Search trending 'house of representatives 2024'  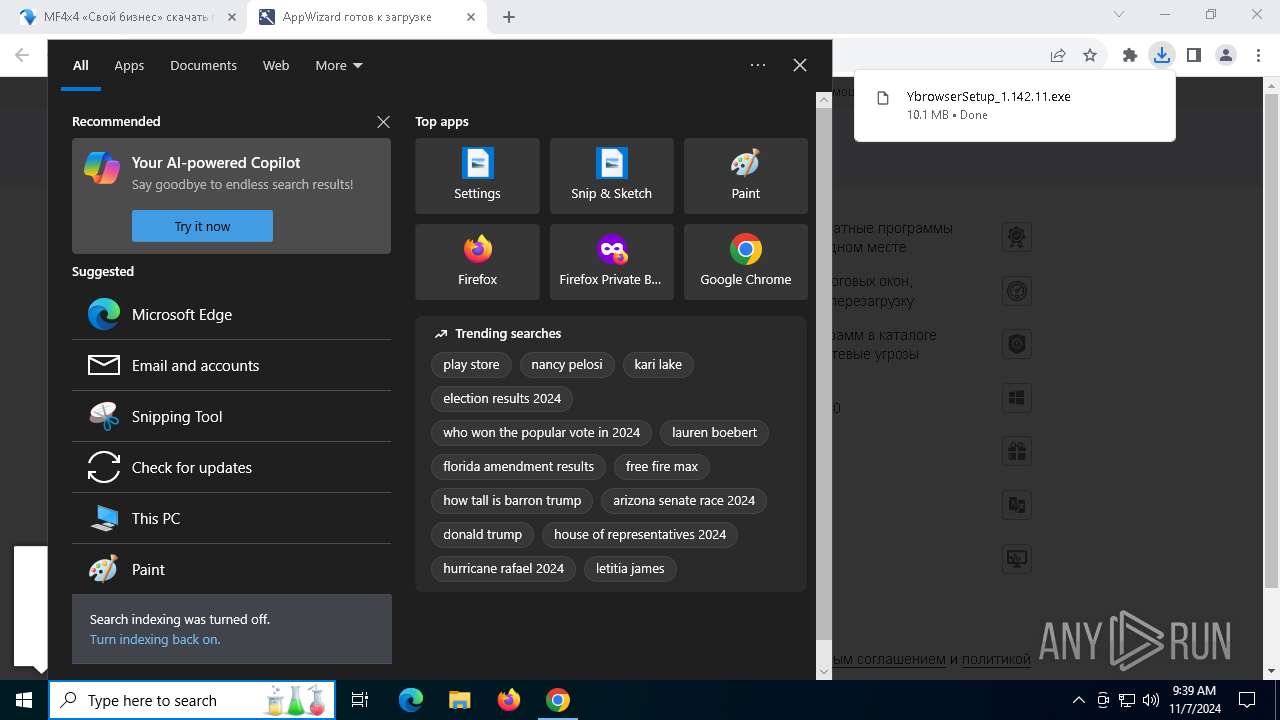pos(640,534)
